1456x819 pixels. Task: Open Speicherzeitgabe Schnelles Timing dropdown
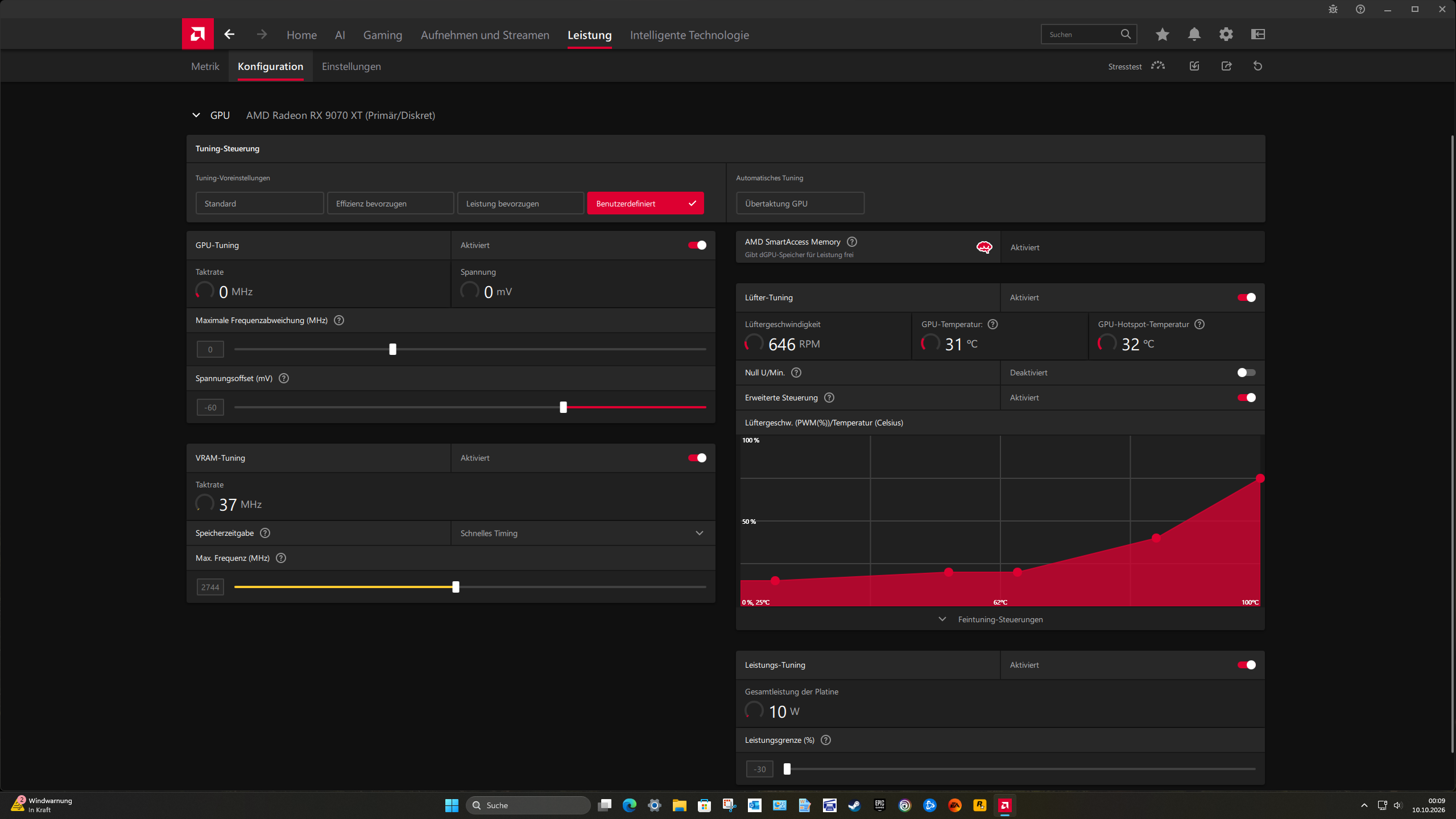(x=583, y=533)
